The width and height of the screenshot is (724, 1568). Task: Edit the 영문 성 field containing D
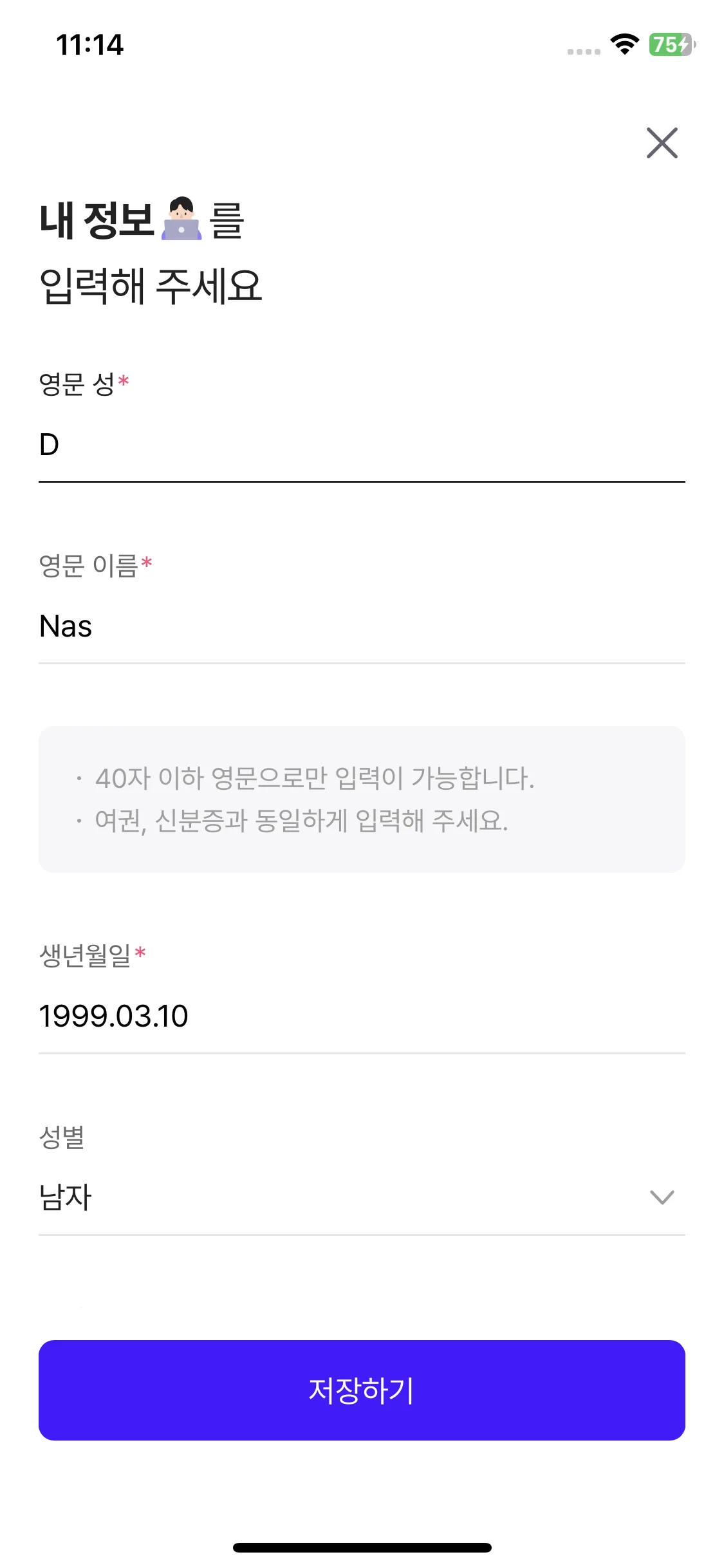[x=360, y=445]
